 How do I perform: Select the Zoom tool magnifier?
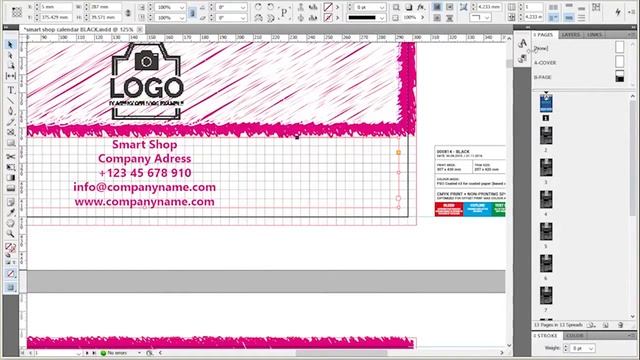(x=11, y=234)
